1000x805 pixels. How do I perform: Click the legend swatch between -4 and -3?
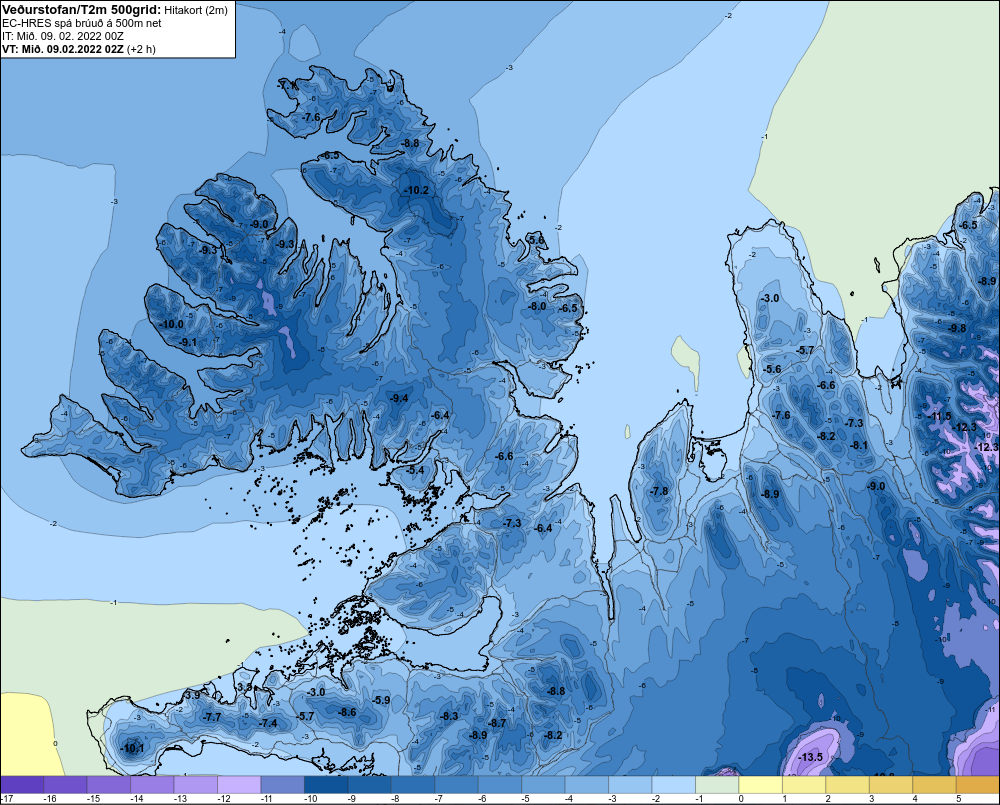pos(587,785)
